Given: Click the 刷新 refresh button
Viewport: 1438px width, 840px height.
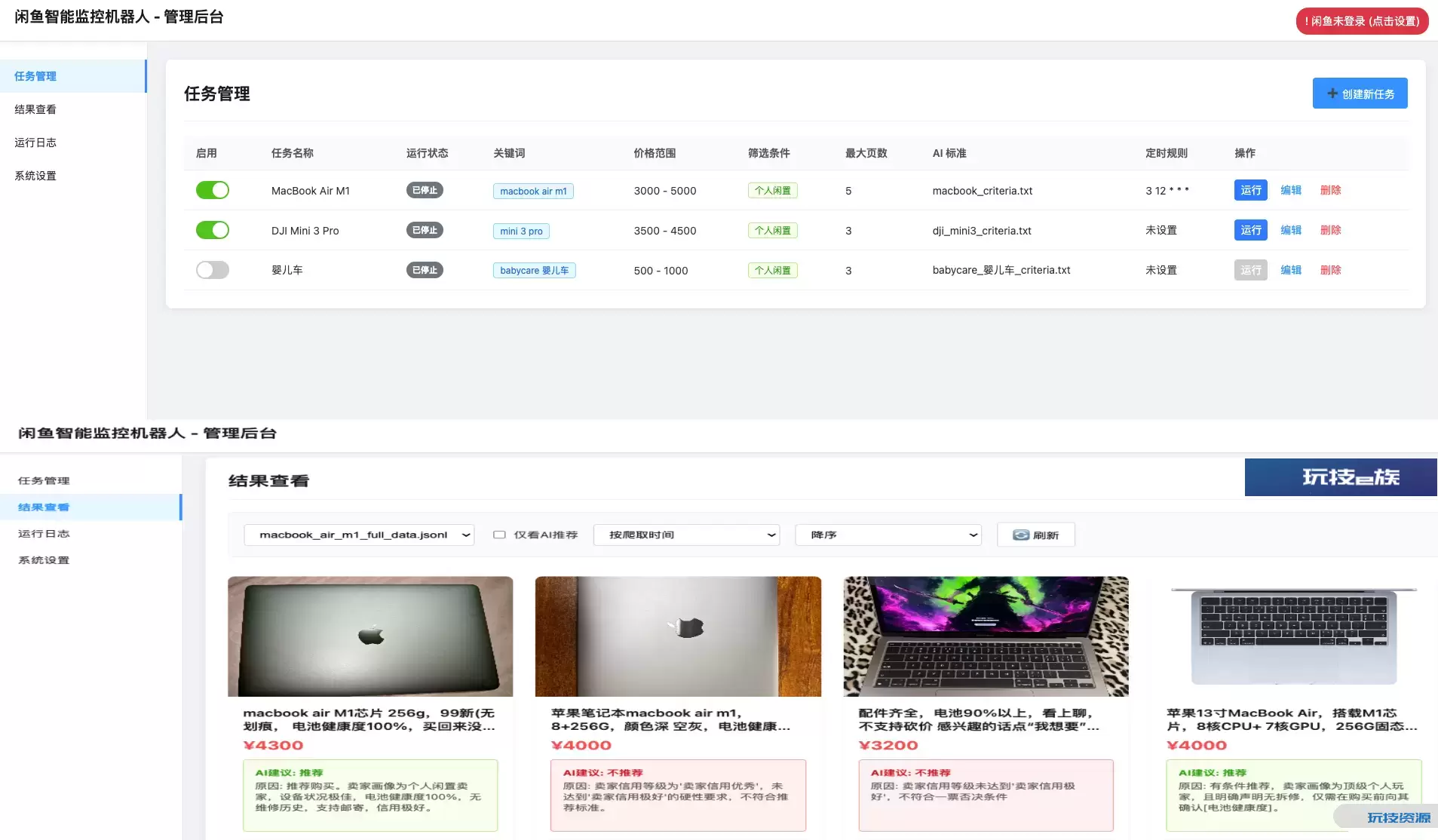Looking at the screenshot, I should point(1036,535).
